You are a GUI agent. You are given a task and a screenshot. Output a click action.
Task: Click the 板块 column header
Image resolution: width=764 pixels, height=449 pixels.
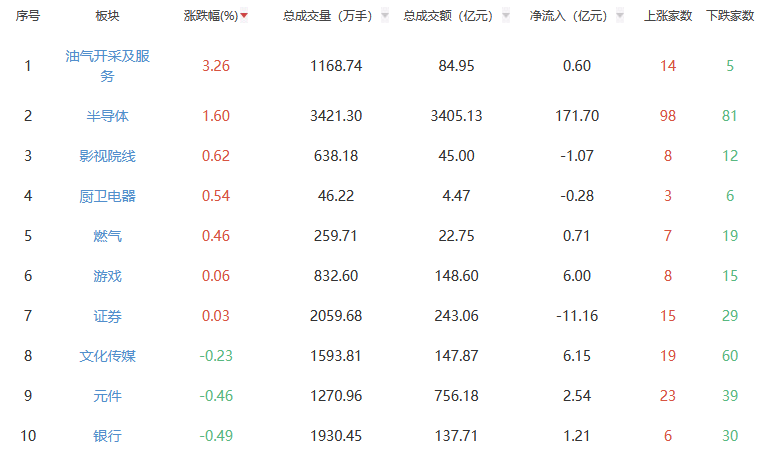[x=107, y=16]
